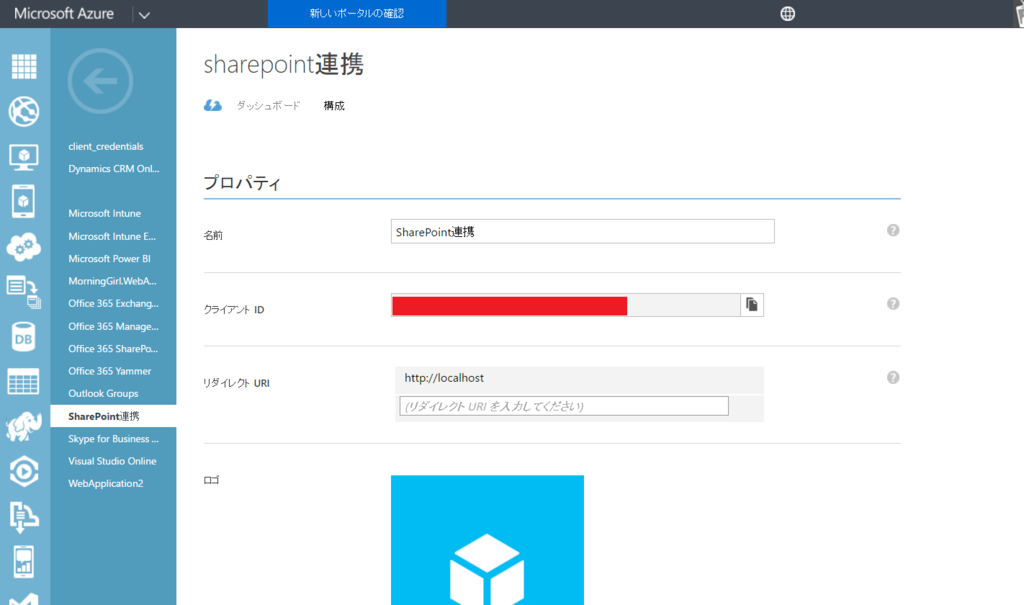Select MorningGirl.WebA... application
Screen dimensions: 1024x605
(x=112, y=281)
